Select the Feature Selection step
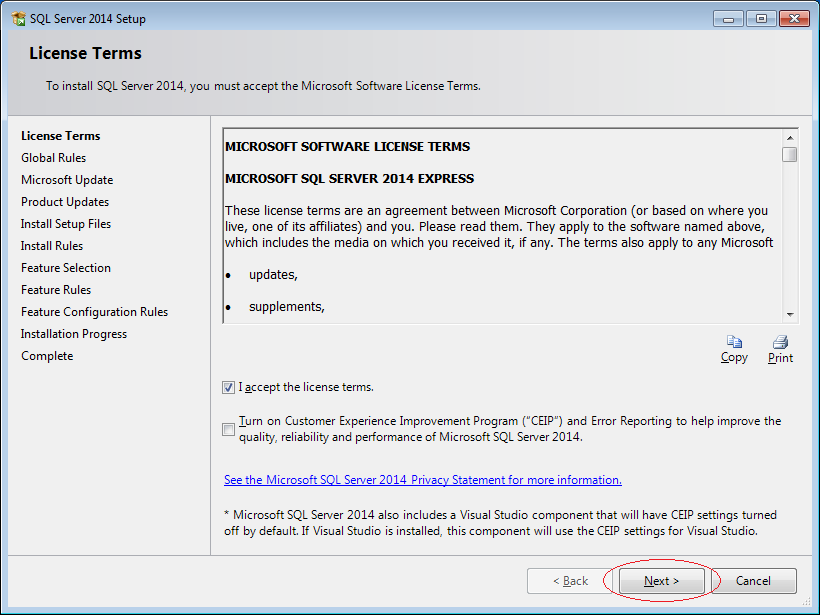Viewport: 820px width, 615px height. tap(66, 268)
